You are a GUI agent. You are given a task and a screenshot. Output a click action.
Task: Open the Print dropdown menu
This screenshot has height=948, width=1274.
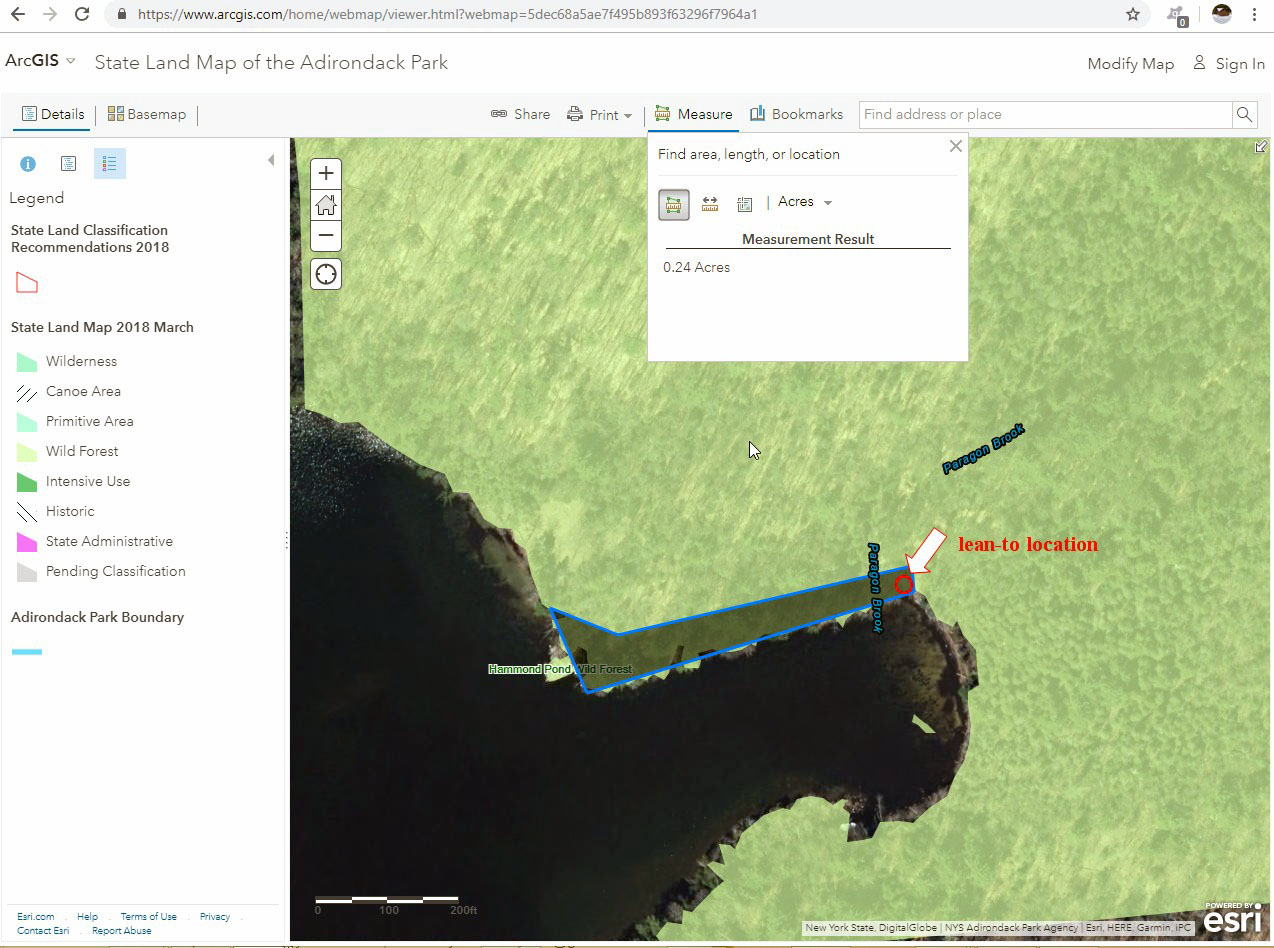(x=600, y=115)
